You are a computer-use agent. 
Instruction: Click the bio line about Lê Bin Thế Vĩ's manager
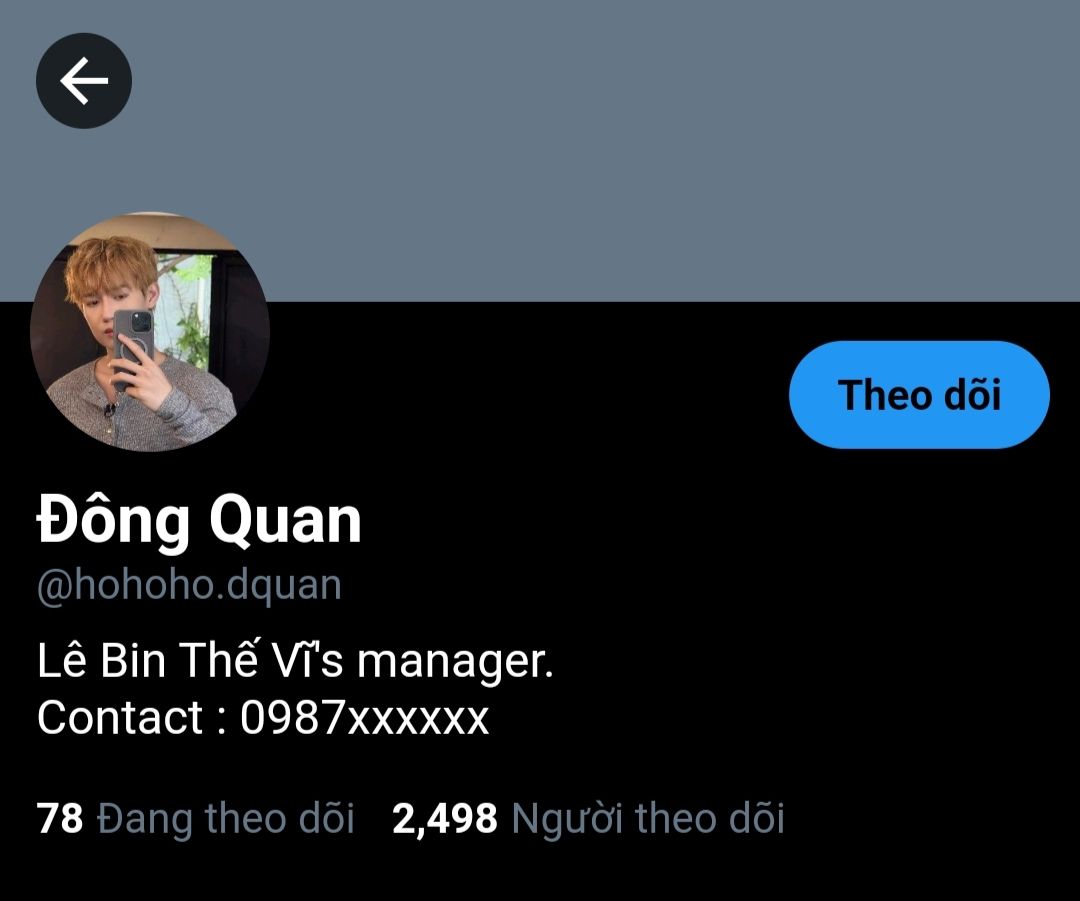point(295,660)
